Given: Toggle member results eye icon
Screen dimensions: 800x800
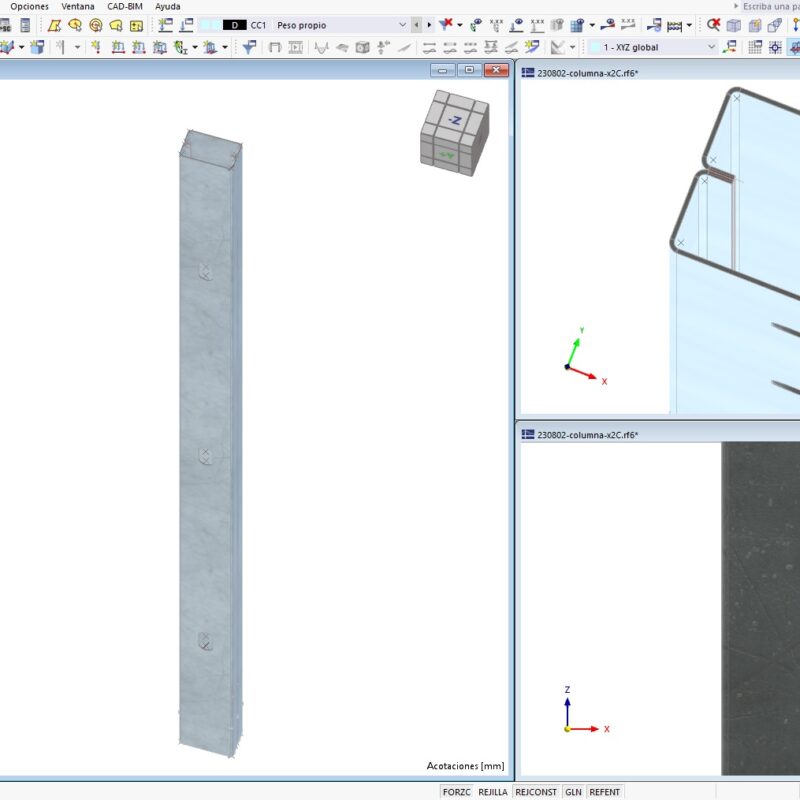Looking at the screenshot, I should [x=607, y=24].
